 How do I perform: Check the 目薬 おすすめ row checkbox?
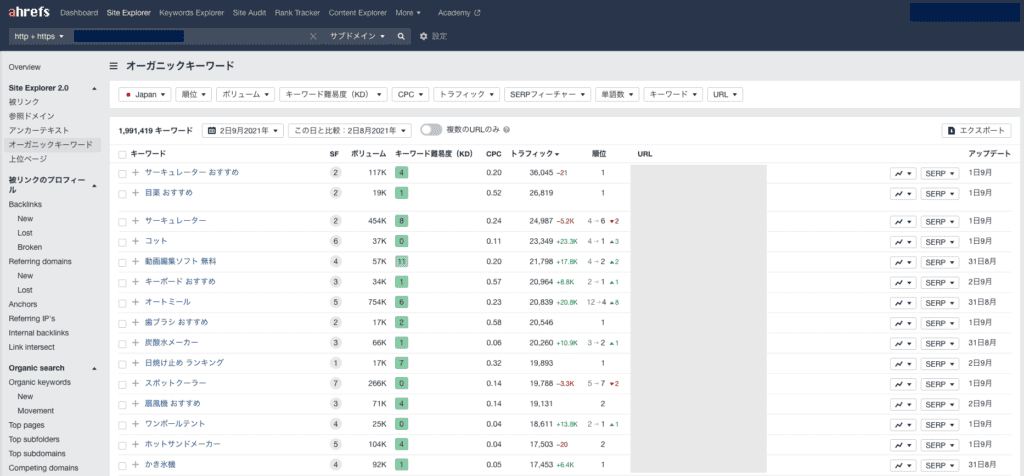click(x=122, y=194)
